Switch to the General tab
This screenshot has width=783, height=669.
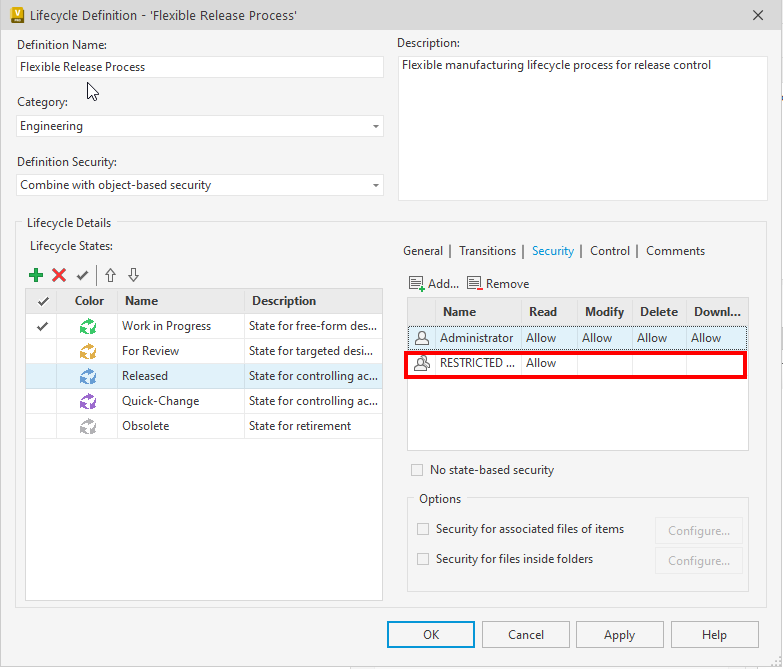tap(423, 251)
